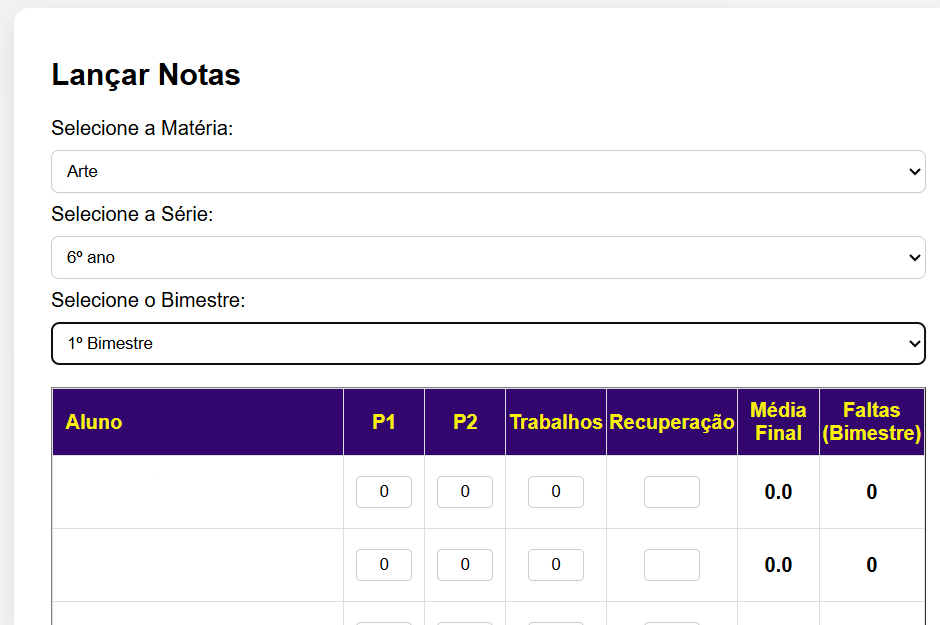
Task: Click the "Faltas (Bimestre)" column header
Action: (x=871, y=421)
